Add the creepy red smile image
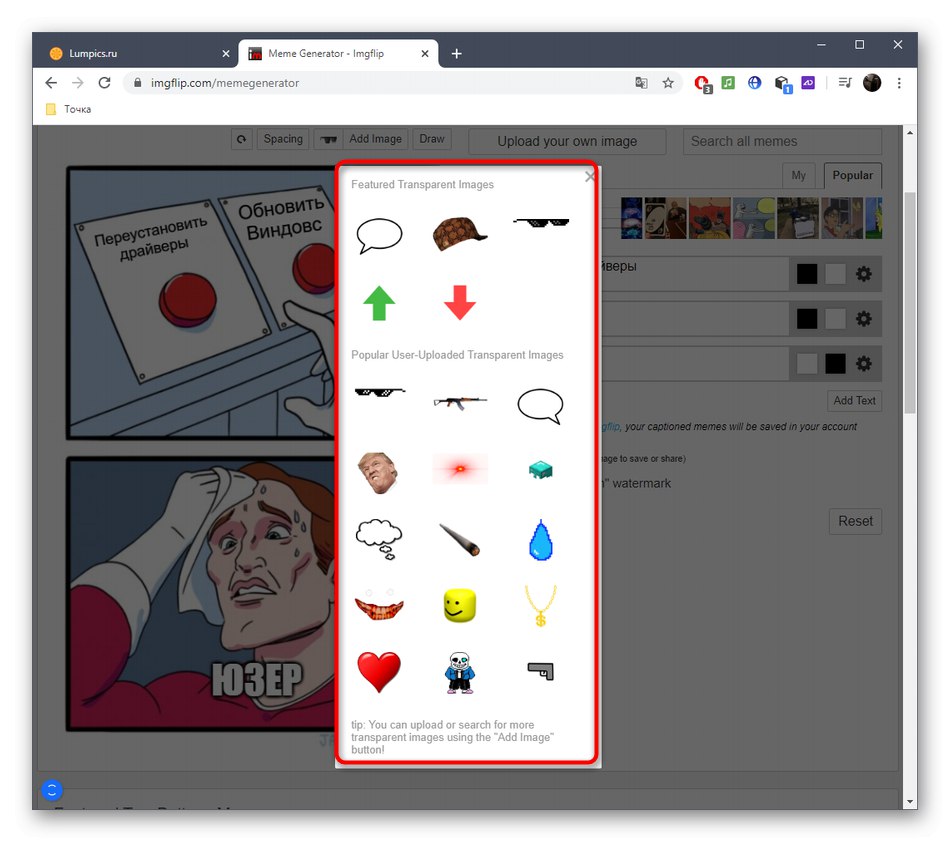 coord(379,605)
